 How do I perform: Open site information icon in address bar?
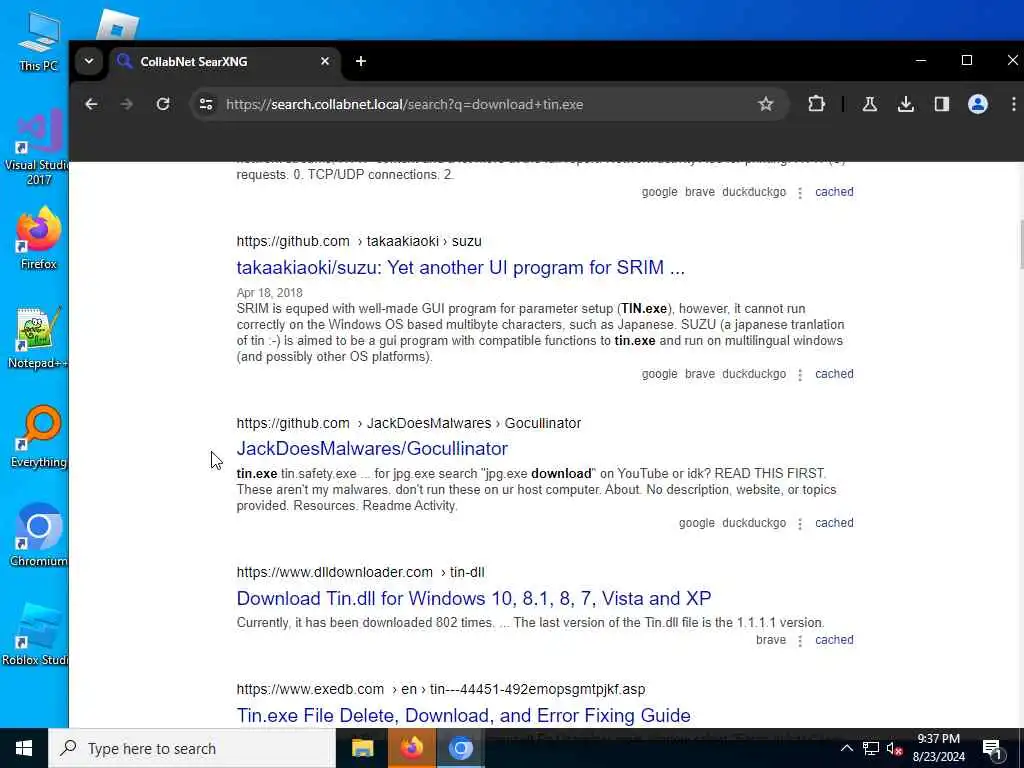pos(206,104)
